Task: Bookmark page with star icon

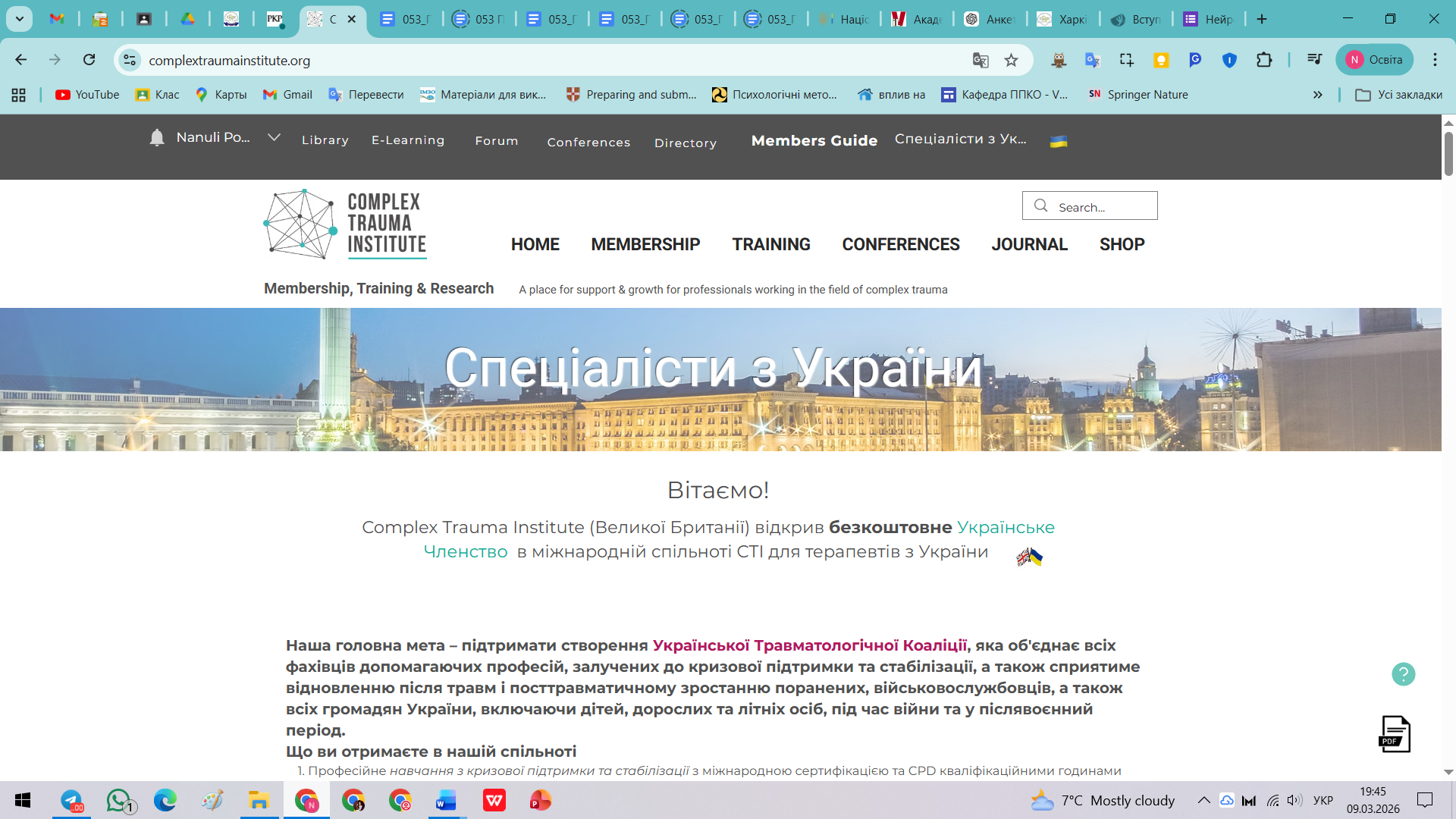Action: 1011,60
